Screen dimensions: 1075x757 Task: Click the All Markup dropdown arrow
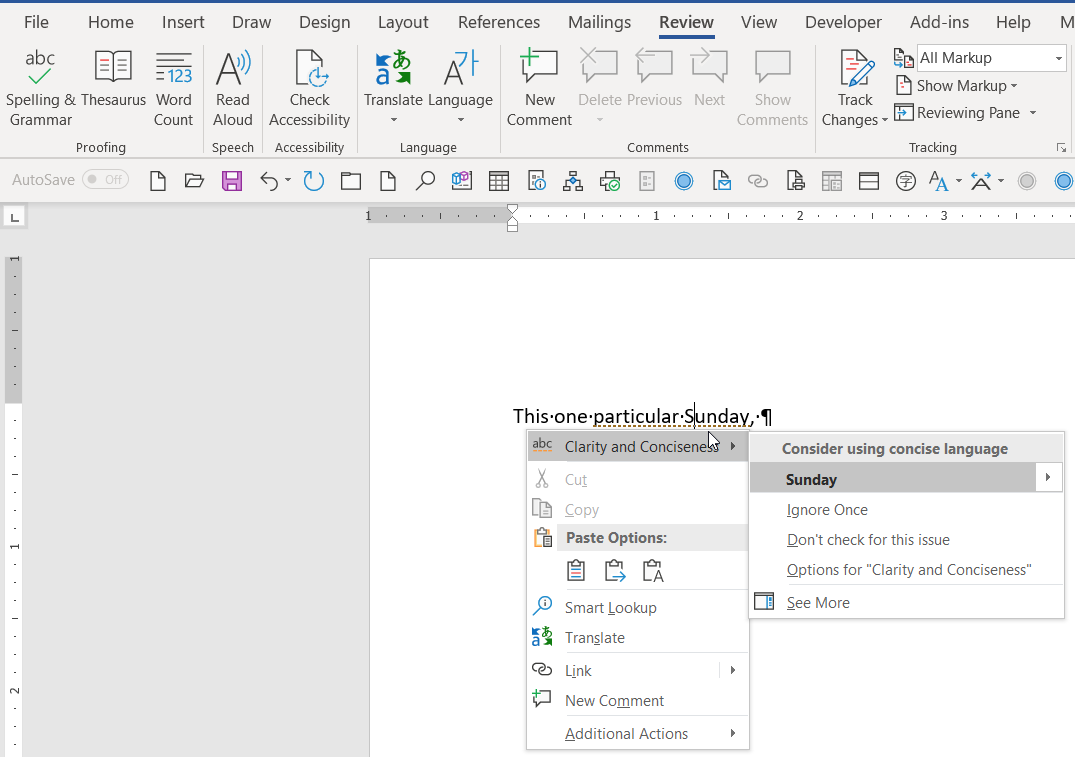[x=1059, y=58]
